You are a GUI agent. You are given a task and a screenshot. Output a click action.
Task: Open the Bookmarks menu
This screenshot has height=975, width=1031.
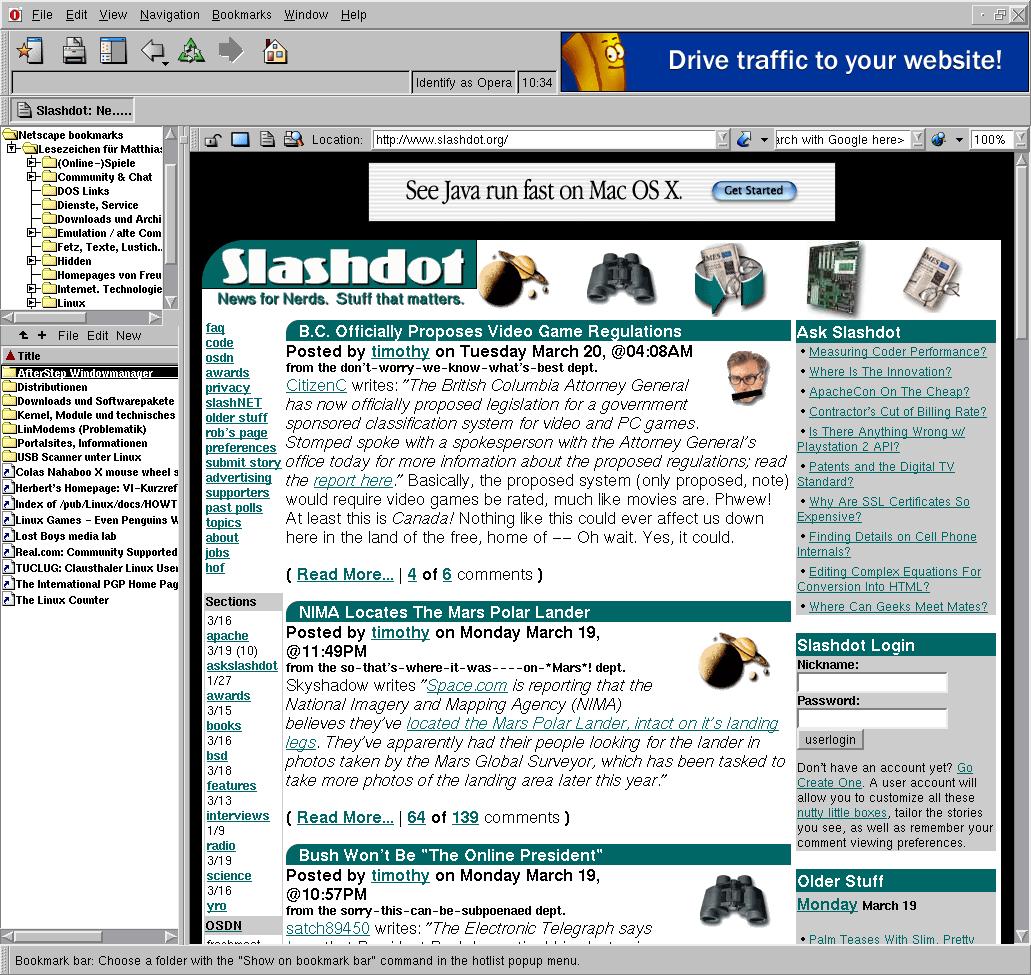pyautogui.click(x=240, y=15)
